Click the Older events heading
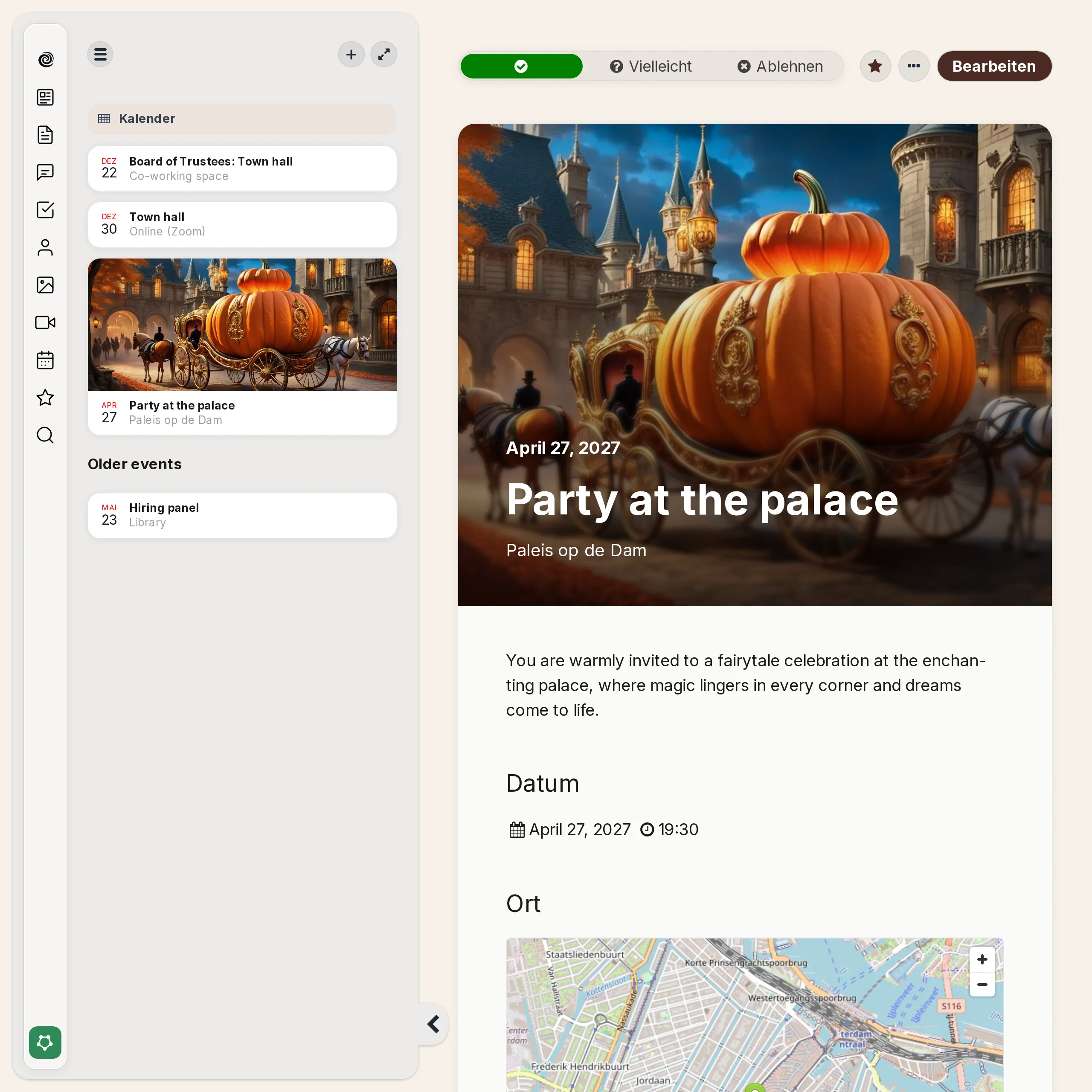This screenshot has height=1092, width=1092. 134,464
